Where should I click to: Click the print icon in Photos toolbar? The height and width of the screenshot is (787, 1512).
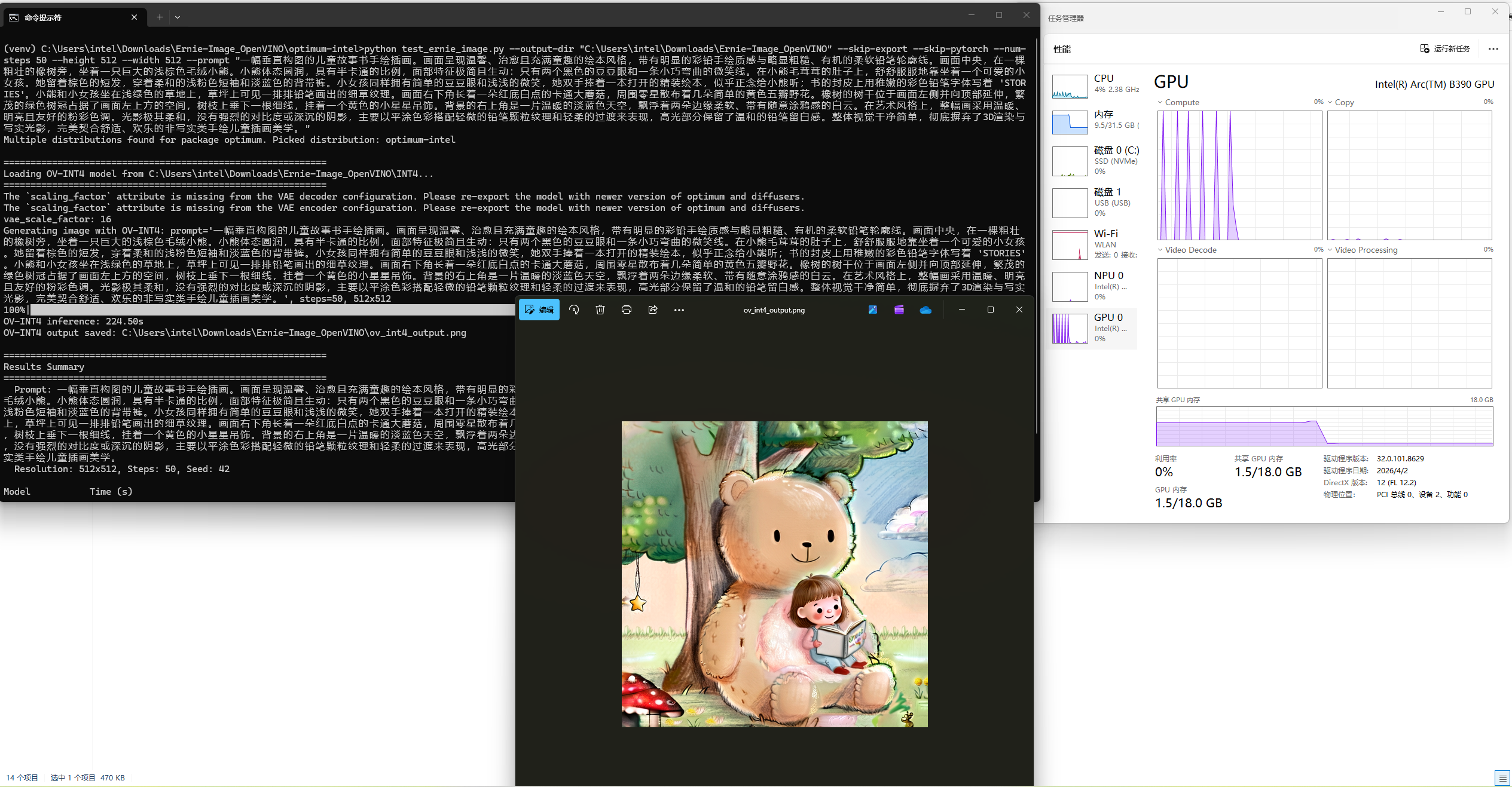click(x=627, y=310)
